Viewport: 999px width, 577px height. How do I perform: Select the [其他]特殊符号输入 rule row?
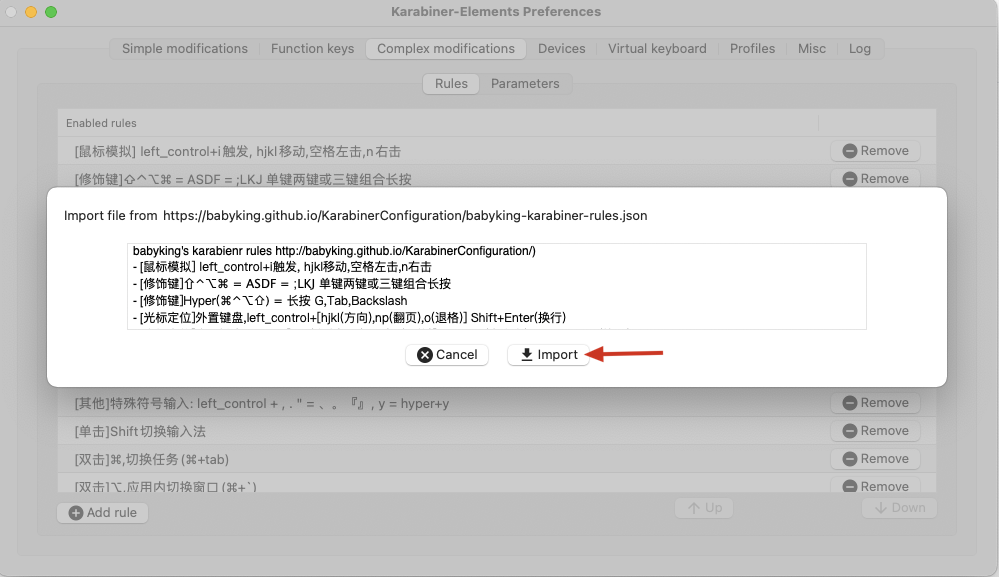(497, 403)
